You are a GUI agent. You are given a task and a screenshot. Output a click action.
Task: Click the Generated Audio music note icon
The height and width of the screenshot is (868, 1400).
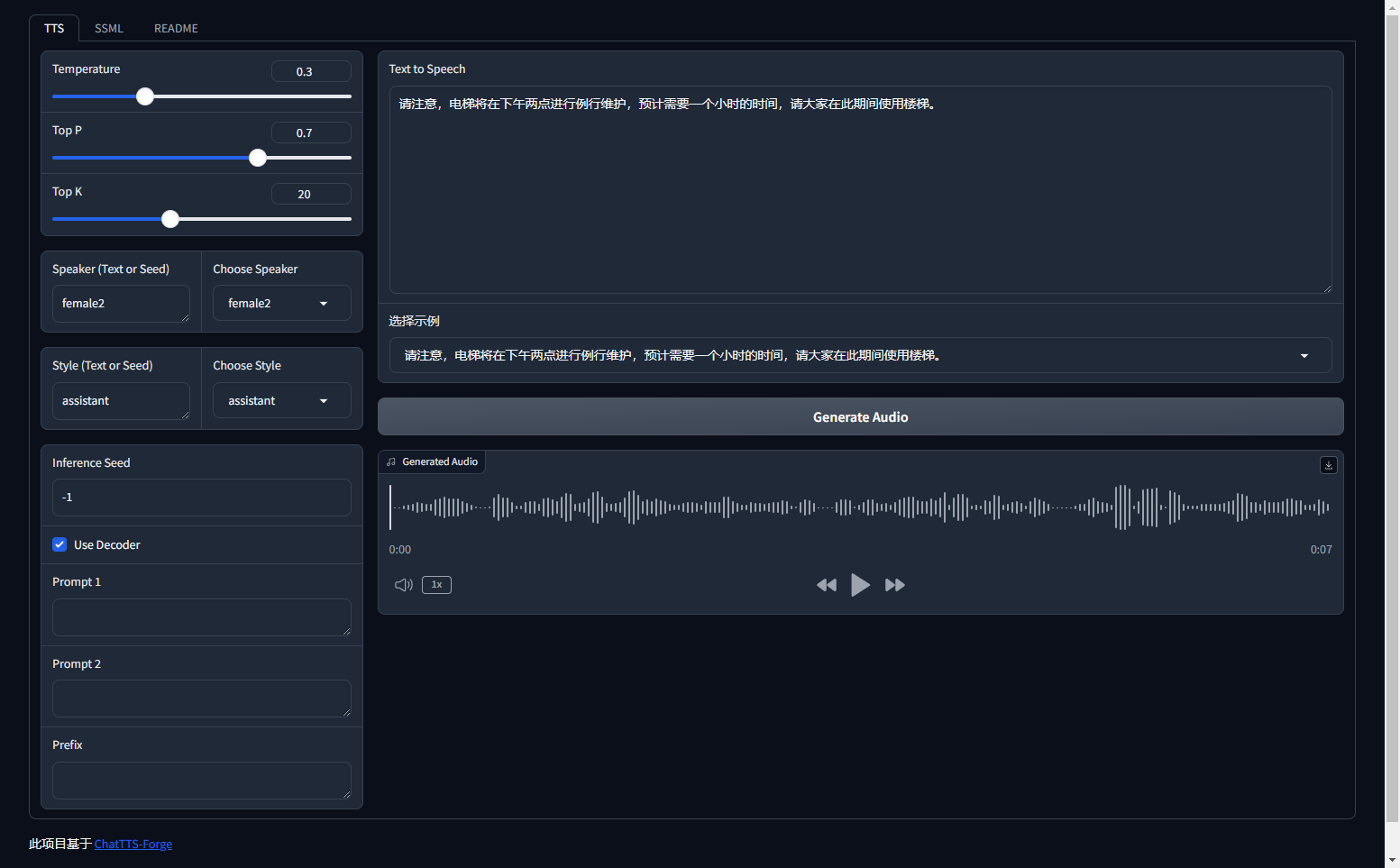click(x=391, y=462)
